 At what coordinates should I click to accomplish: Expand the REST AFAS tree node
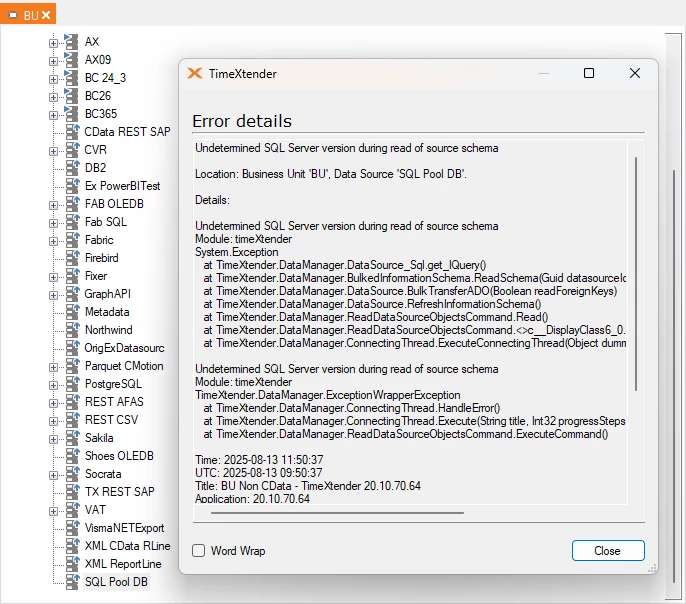pyautogui.click(x=53, y=403)
